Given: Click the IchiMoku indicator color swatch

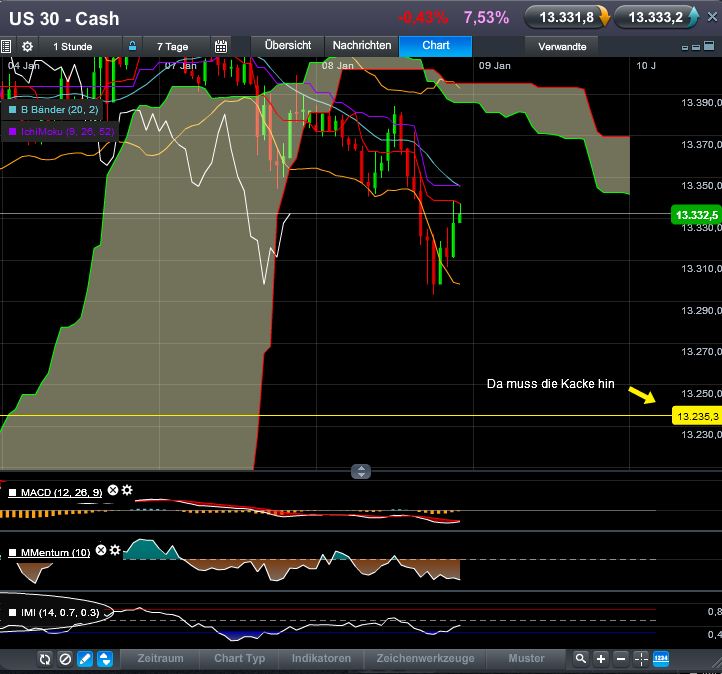Looking at the screenshot, I should [x=13, y=131].
